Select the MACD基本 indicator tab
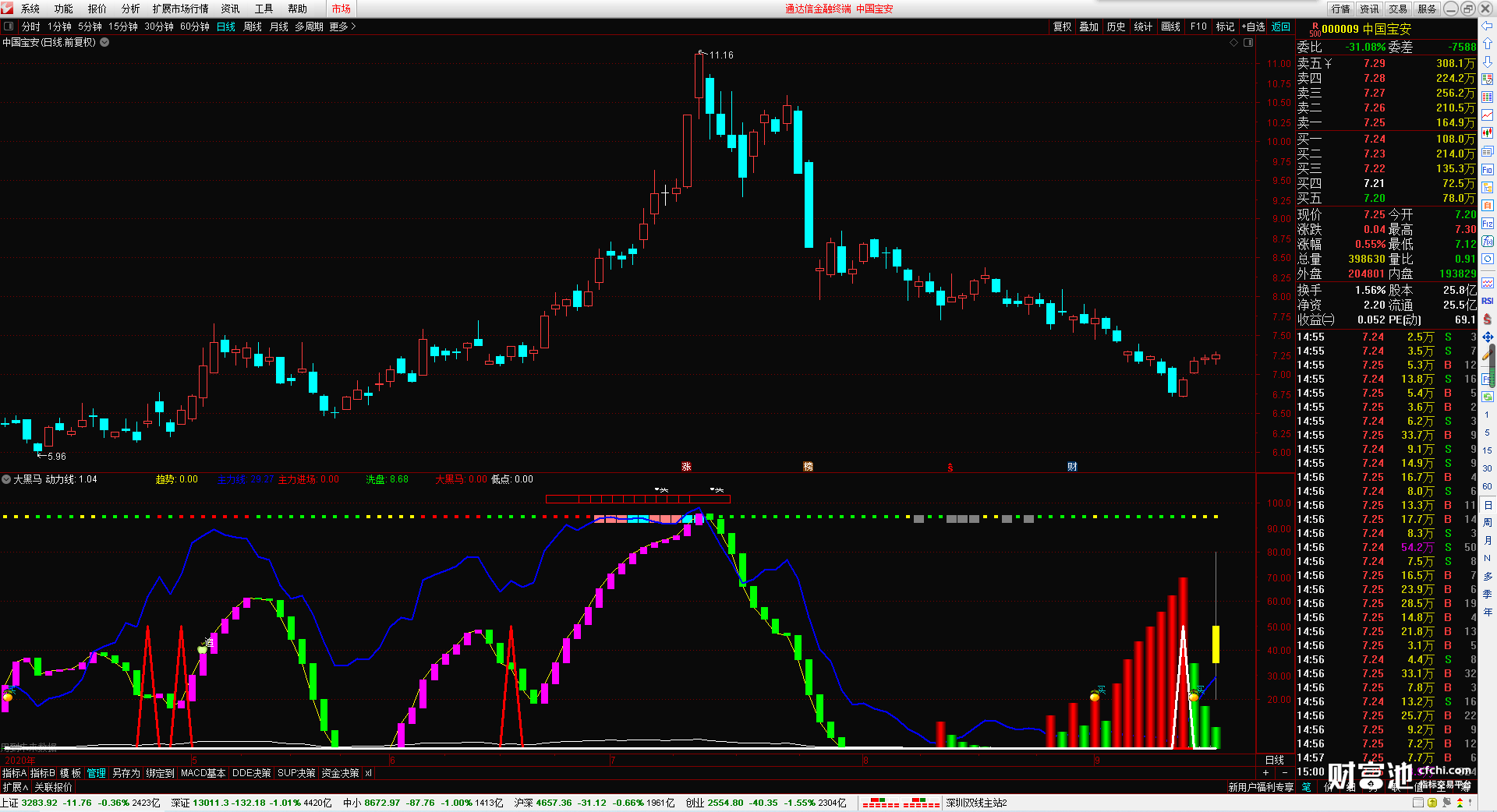1497x812 pixels. point(203,773)
